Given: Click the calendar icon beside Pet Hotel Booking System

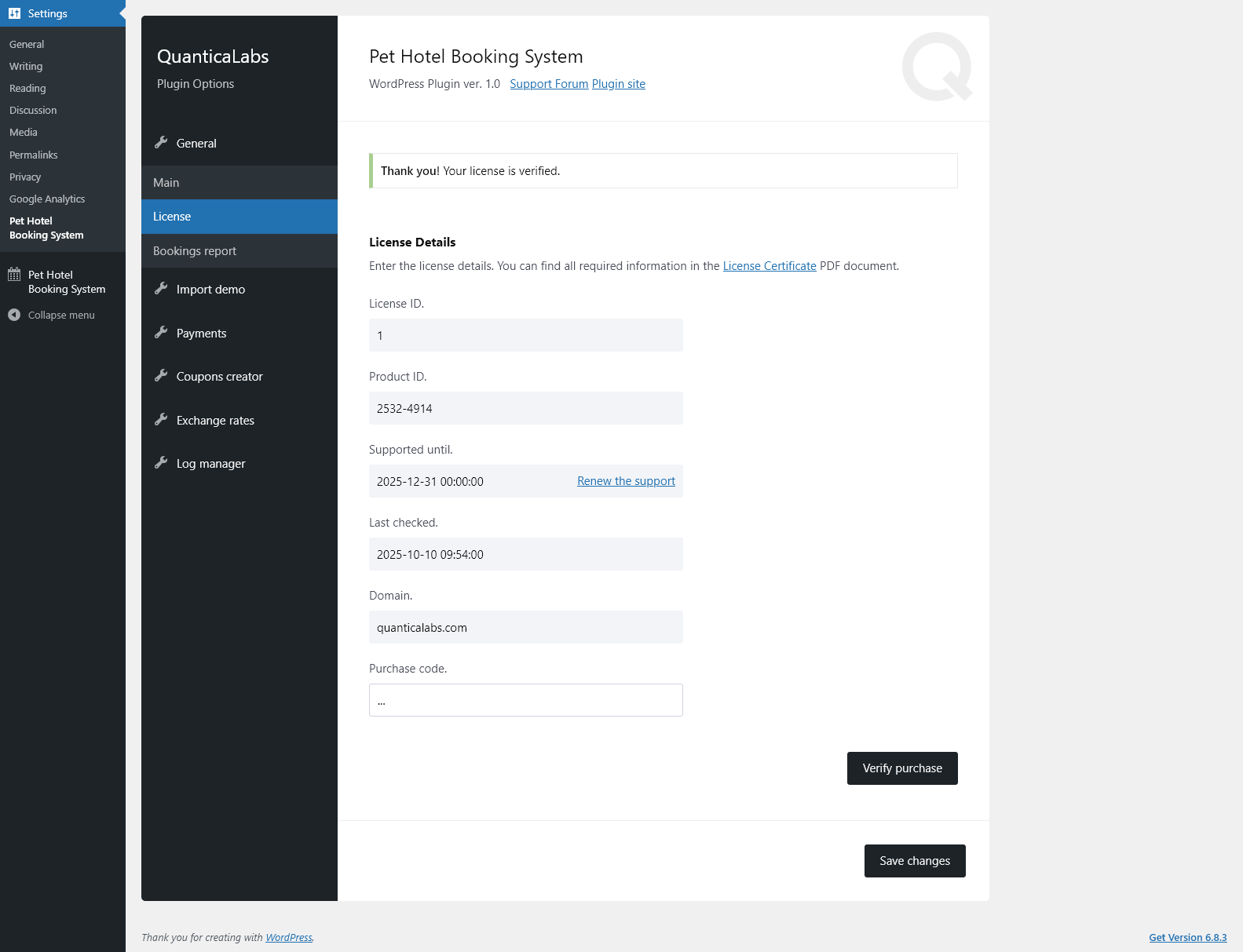Looking at the screenshot, I should click(14, 275).
